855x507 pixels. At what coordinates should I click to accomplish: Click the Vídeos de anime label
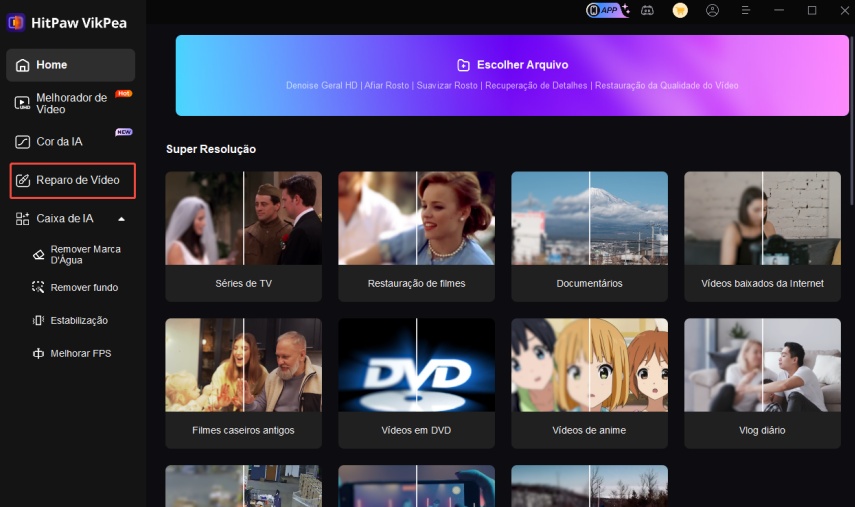pos(589,430)
